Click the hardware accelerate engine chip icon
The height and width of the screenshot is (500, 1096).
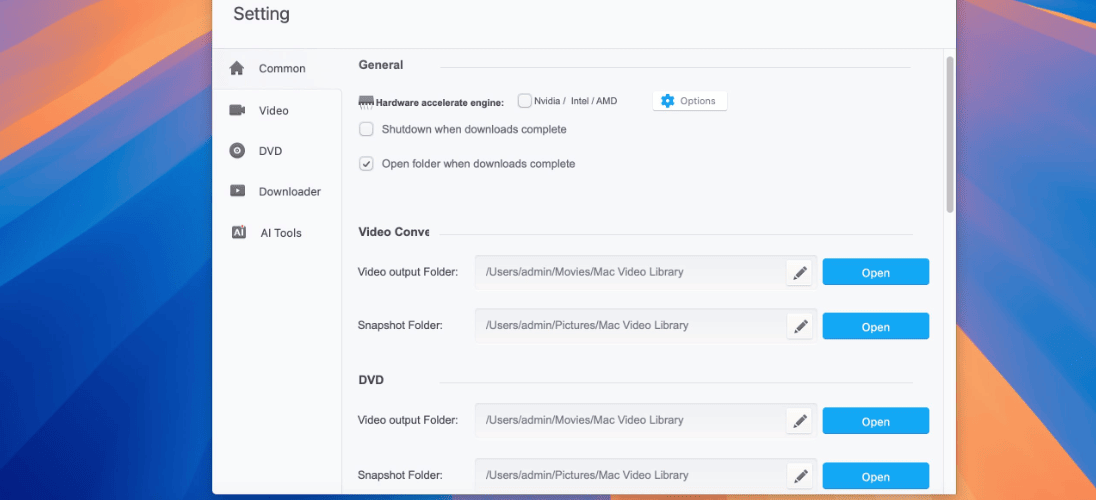coord(366,102)
